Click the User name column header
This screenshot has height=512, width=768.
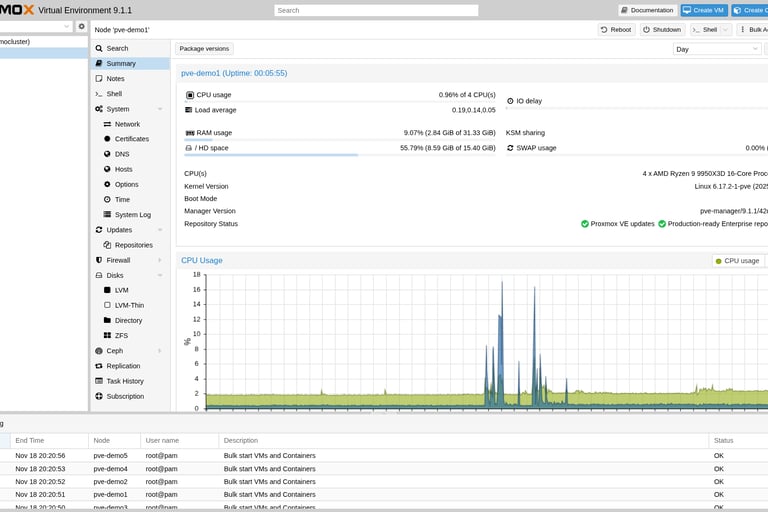tap(179, 440)
